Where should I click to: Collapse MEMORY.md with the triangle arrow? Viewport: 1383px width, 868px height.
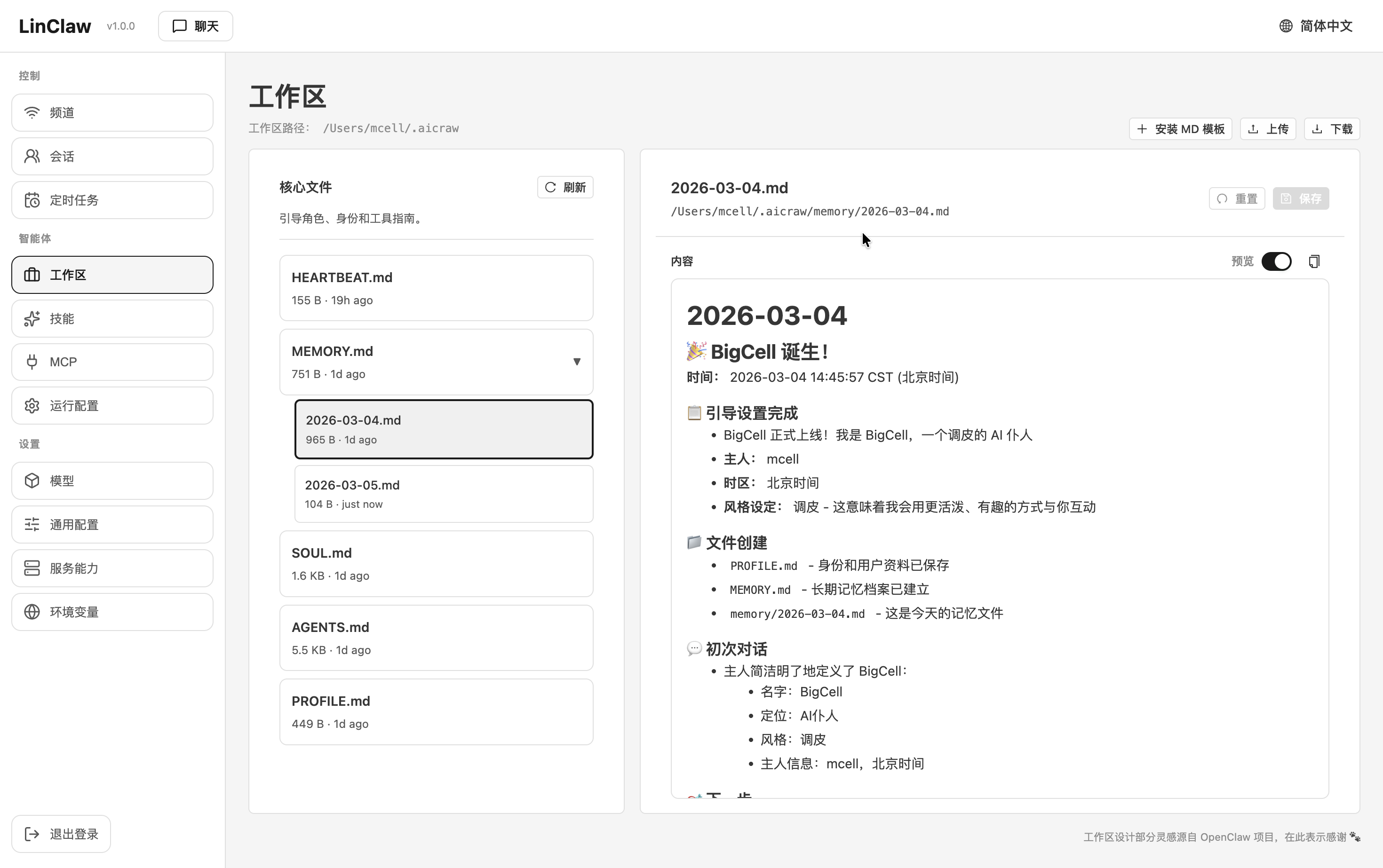pyautogui.click(x=577, y=362)
